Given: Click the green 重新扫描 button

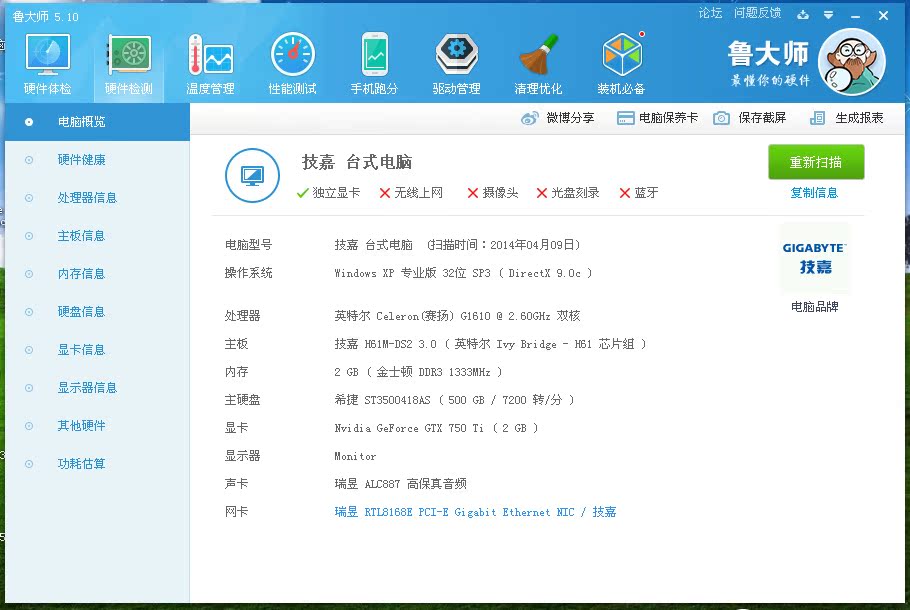Looking at the screenshot, I should click(816, 162).
